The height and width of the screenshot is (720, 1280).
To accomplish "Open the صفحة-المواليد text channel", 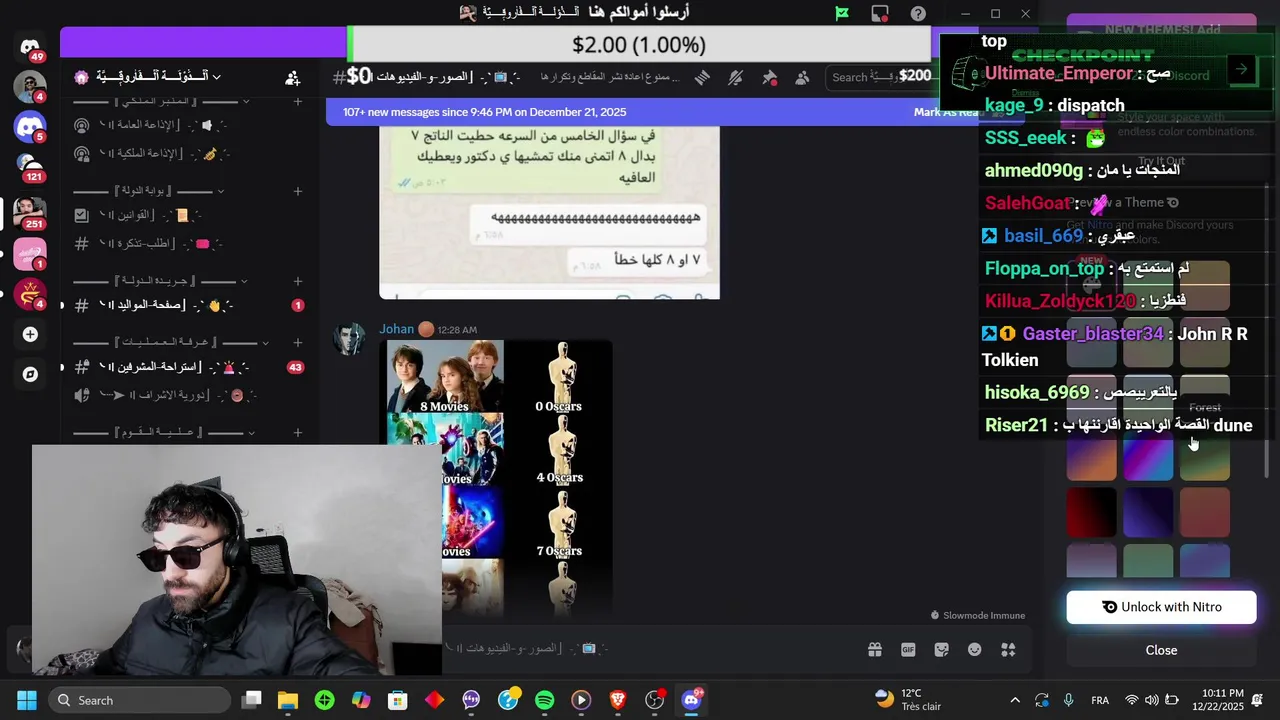I will click(189, 305).
